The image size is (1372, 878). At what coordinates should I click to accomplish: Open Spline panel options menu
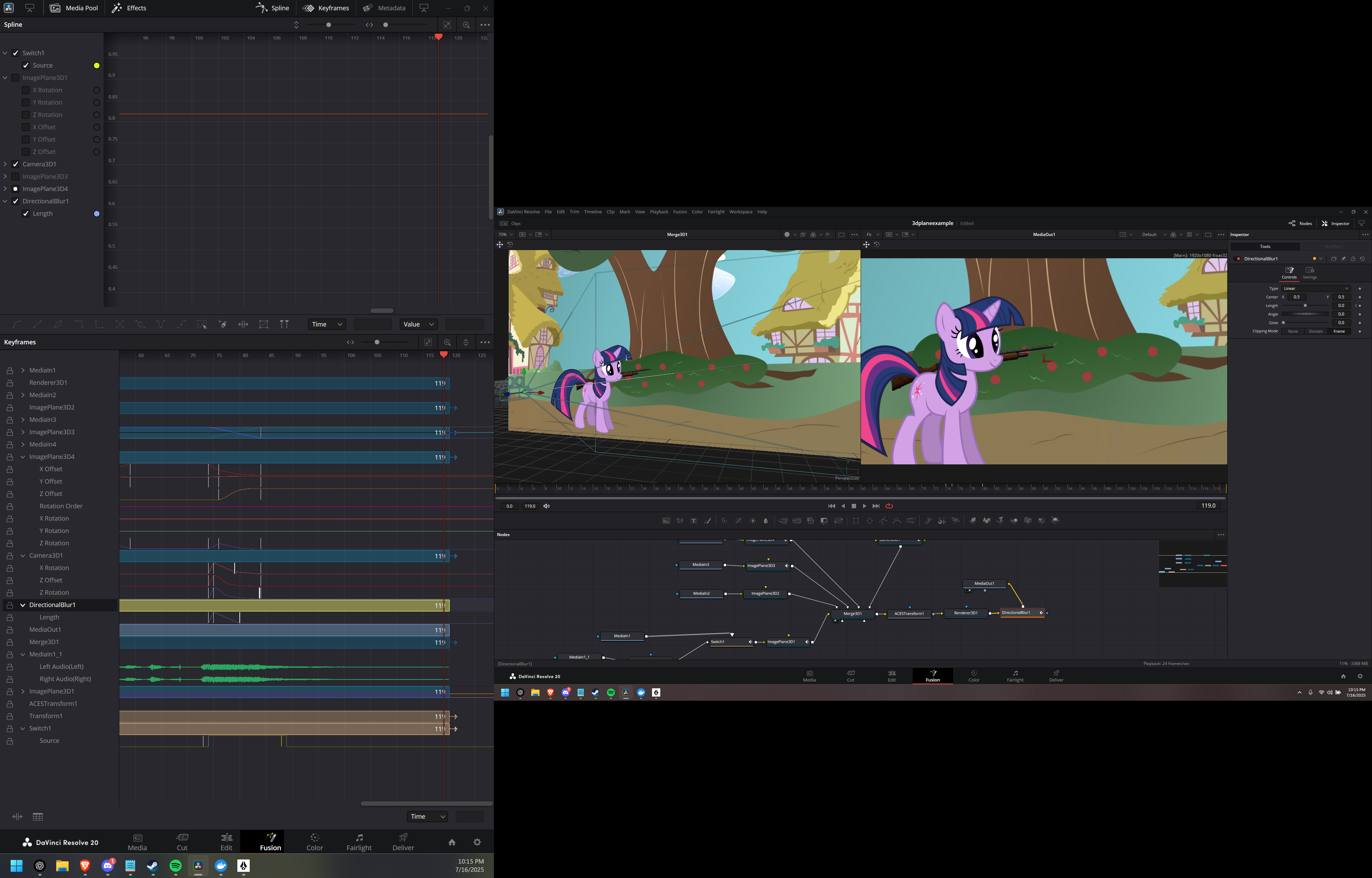coord(485,25)
